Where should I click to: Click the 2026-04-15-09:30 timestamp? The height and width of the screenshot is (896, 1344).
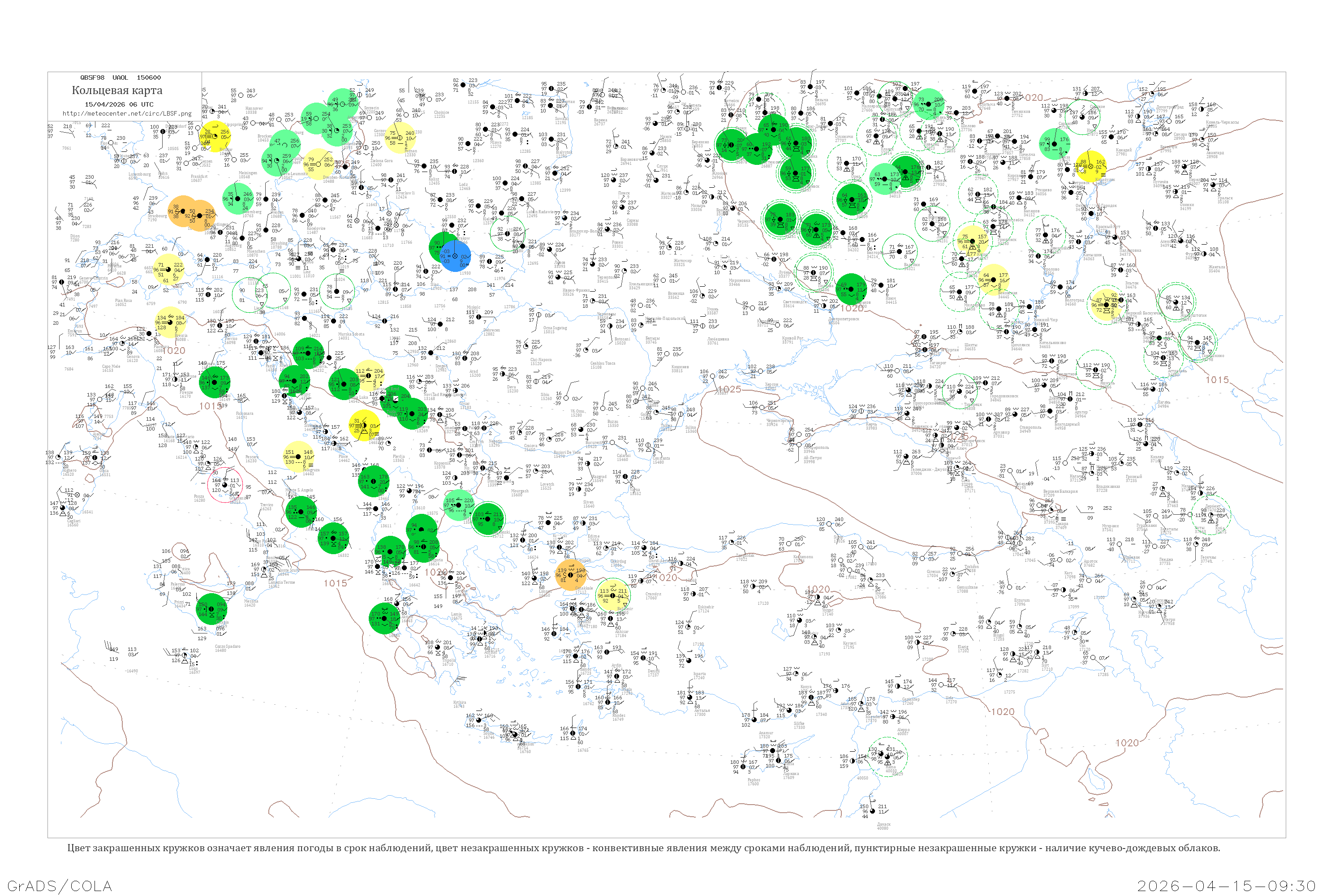click(x=1226, y=886)
